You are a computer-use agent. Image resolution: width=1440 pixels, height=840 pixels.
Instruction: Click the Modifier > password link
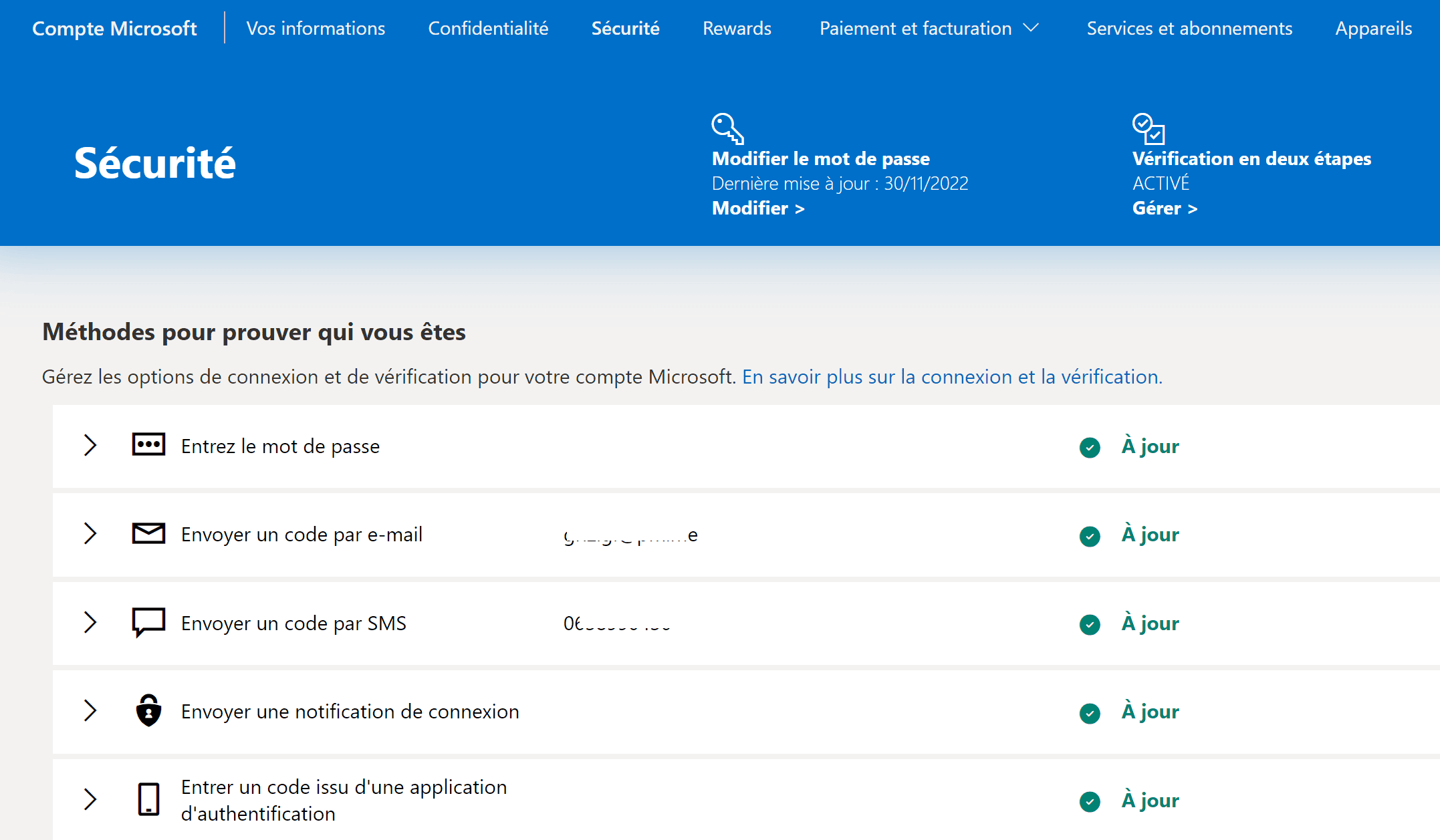tap(758, 208)
